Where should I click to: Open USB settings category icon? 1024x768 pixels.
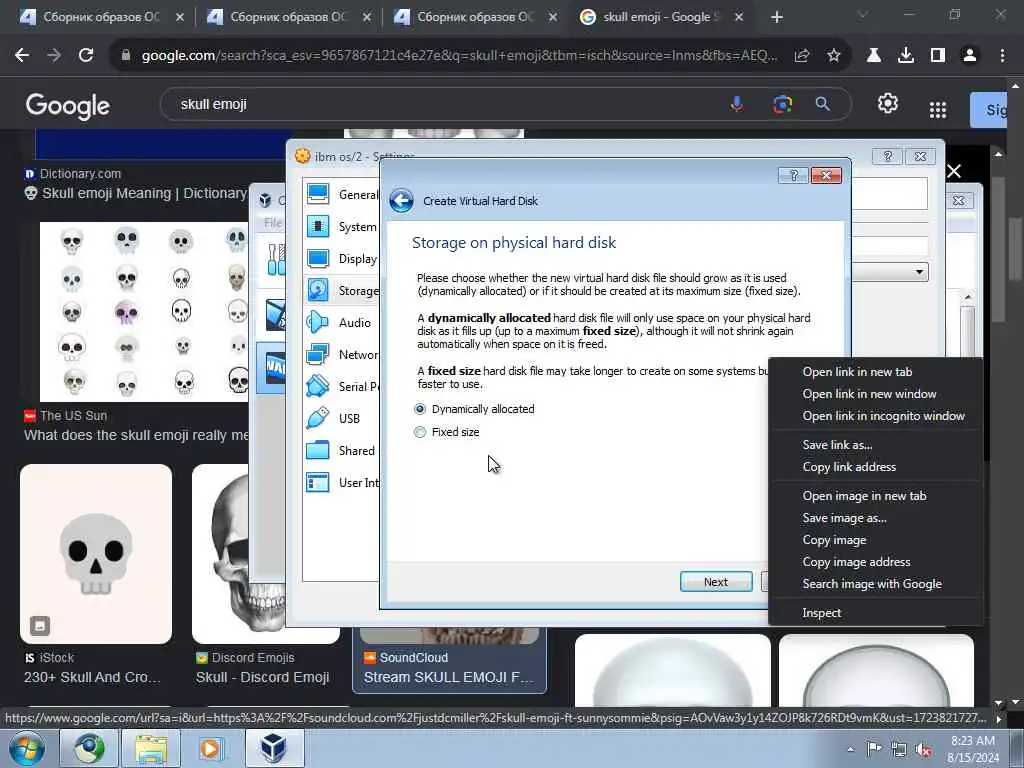318,418
